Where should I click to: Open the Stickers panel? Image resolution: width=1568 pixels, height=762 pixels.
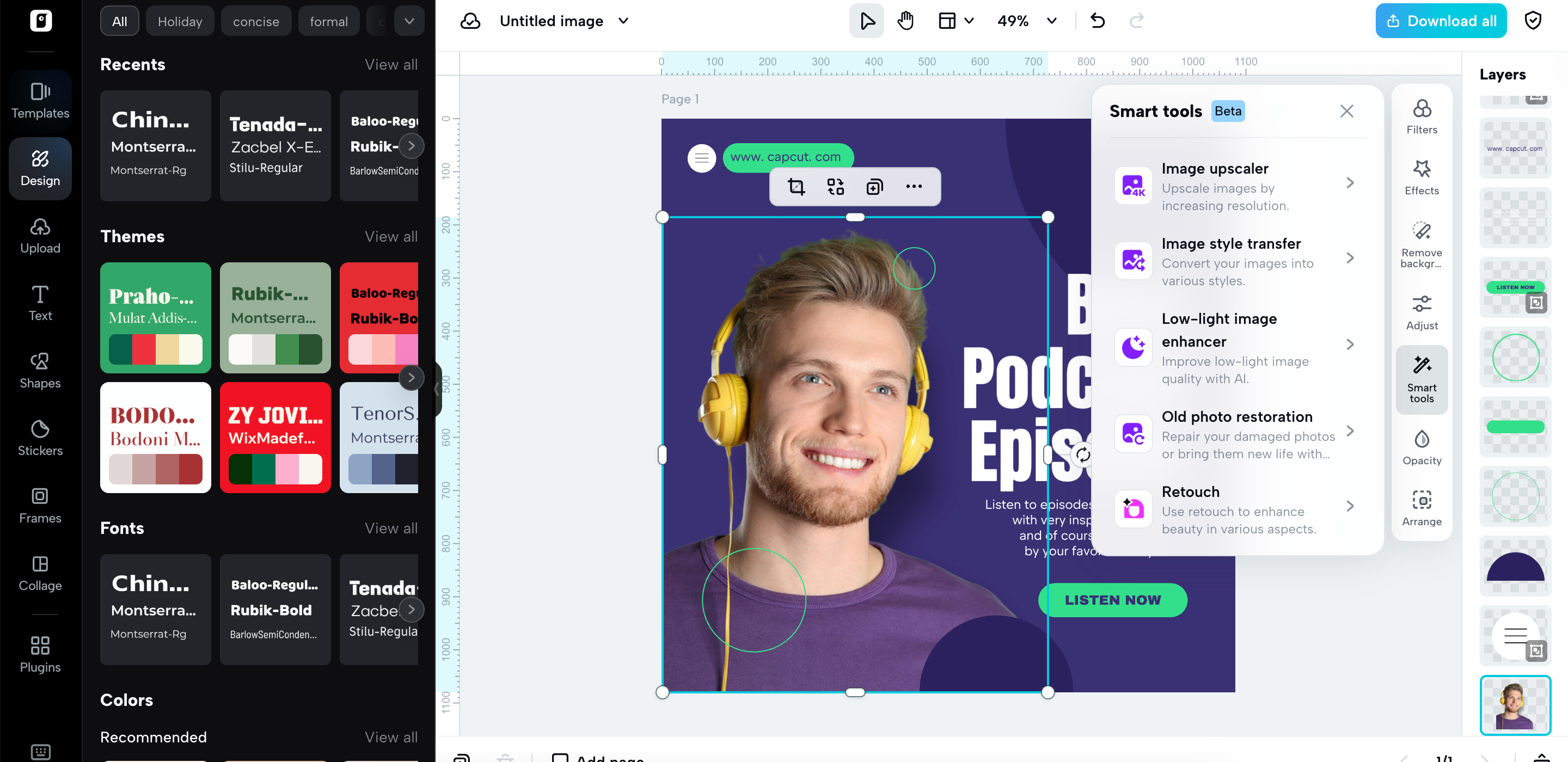point(40,439)
